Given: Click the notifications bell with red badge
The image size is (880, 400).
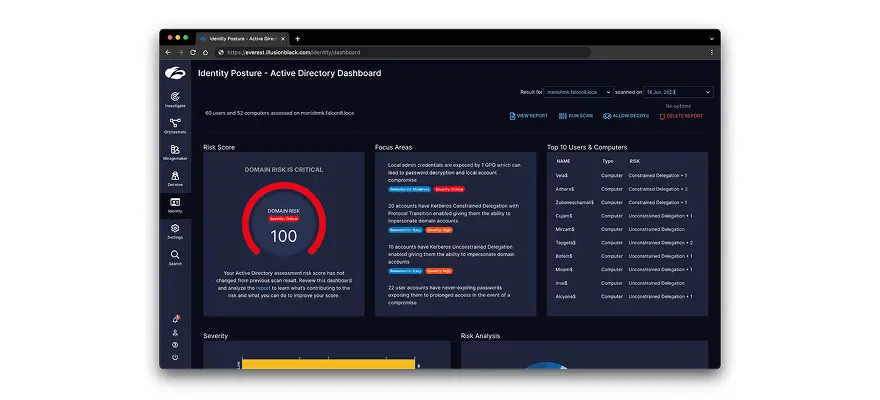Looking at the screenshot, I should [x=175, y=319].
